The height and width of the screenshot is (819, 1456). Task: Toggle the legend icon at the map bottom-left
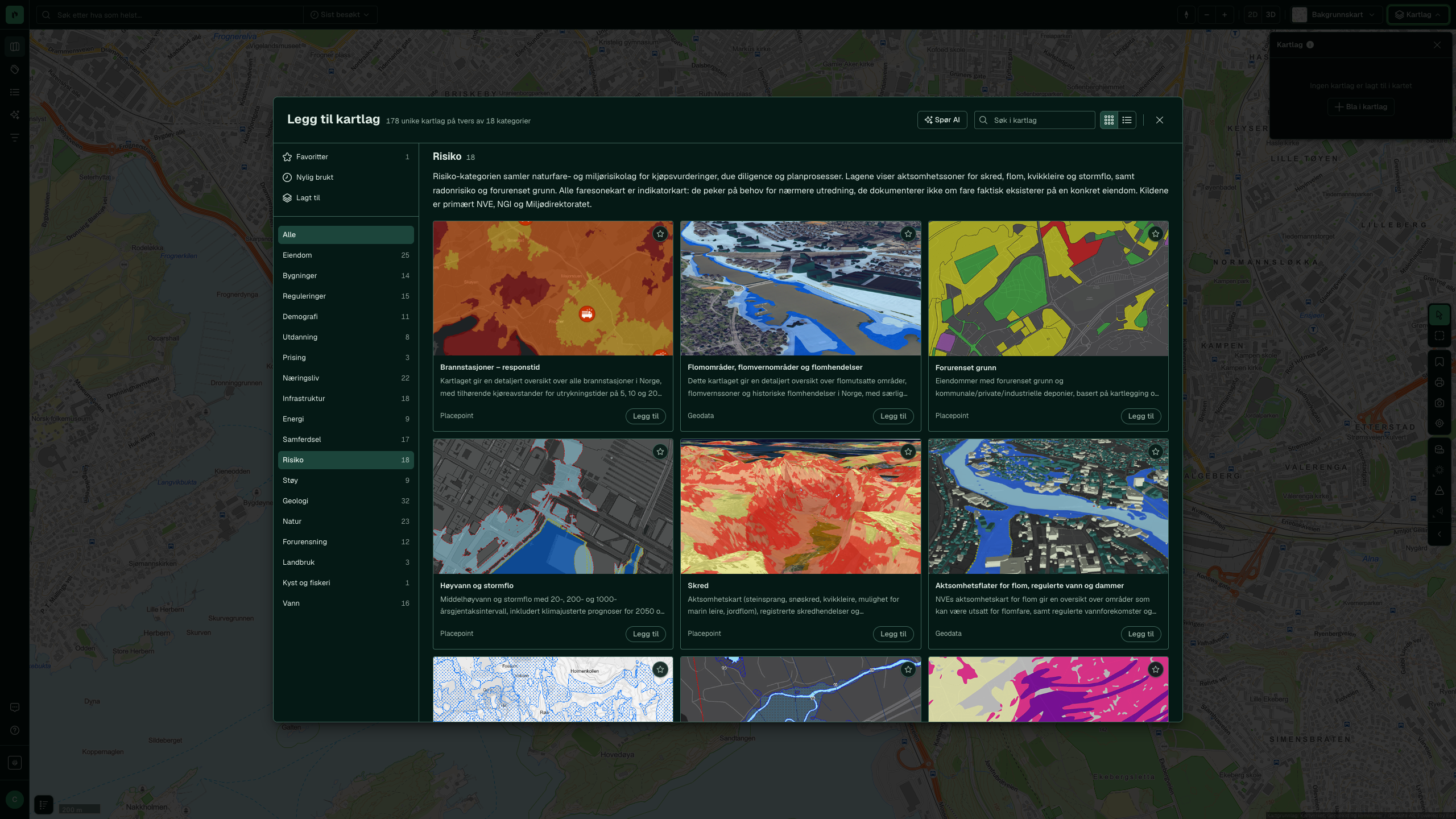coord(44,805)
